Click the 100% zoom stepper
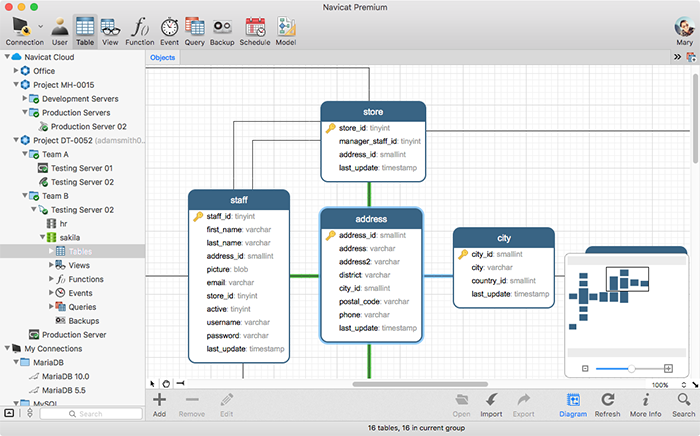Screen dimensions: 700x436 click(x=683, y=385)
